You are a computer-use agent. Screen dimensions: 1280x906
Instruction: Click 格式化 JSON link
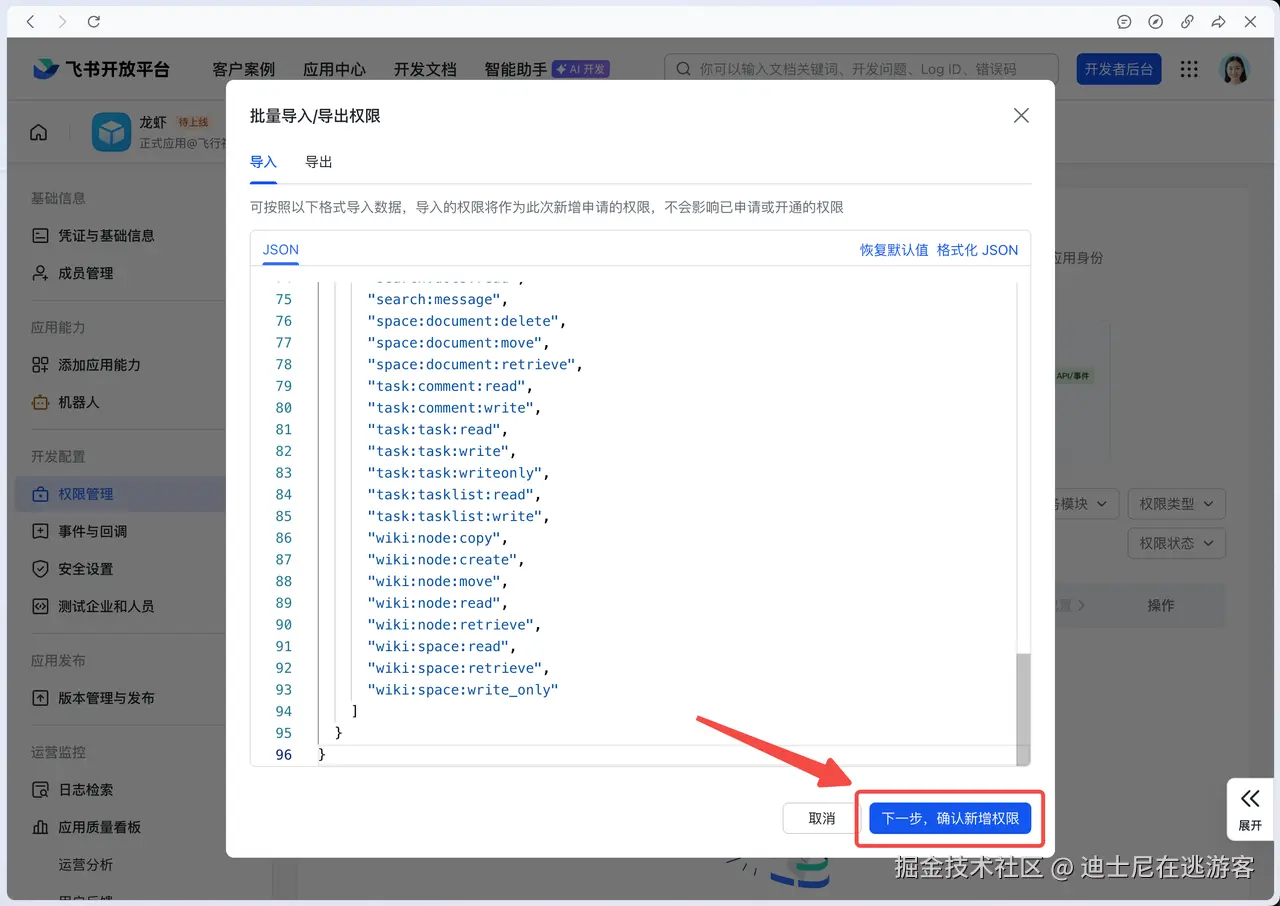pyautogui.click(x=978, y=250)
